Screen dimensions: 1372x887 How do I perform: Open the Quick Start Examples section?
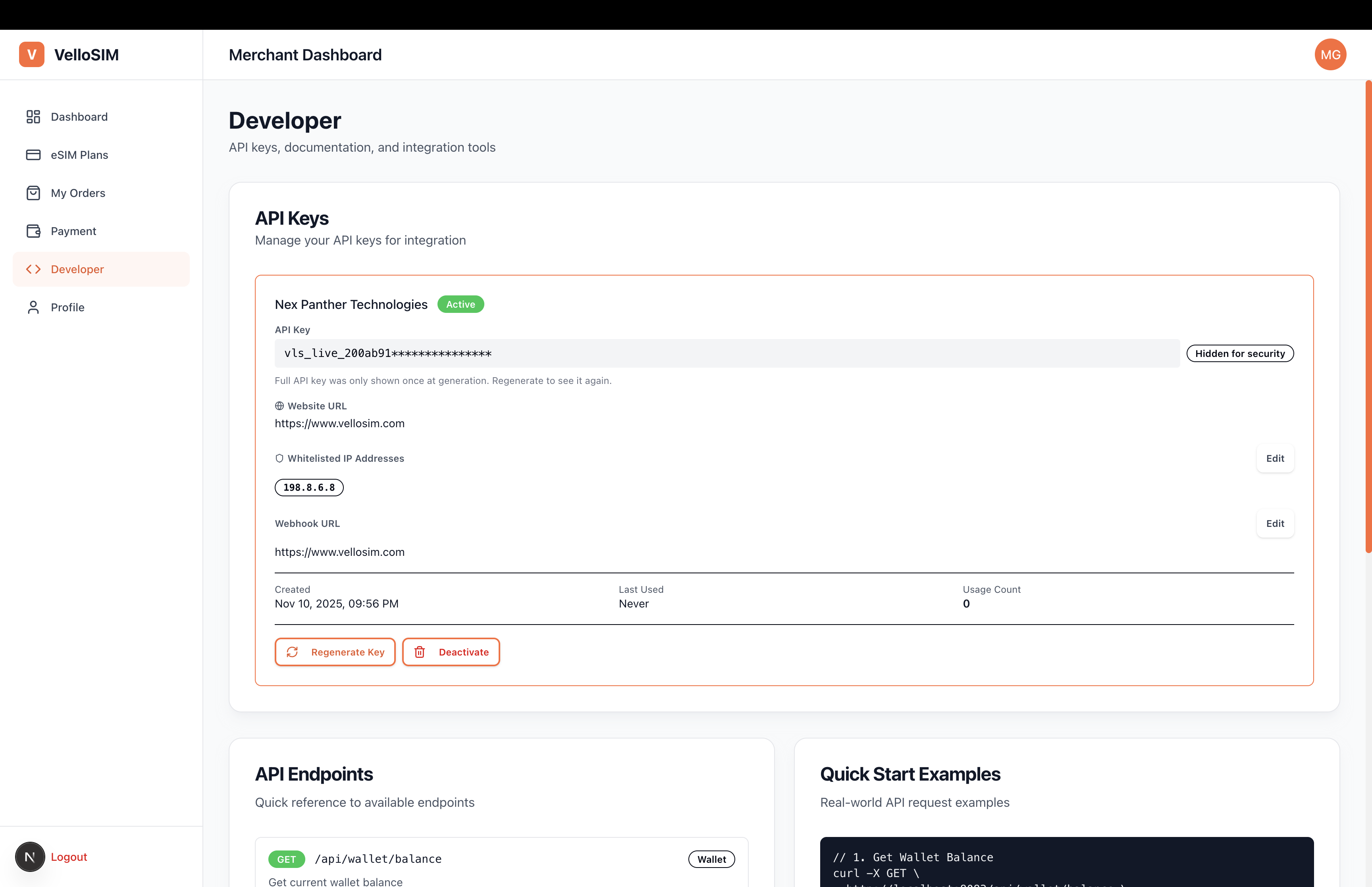coord(910,774)
